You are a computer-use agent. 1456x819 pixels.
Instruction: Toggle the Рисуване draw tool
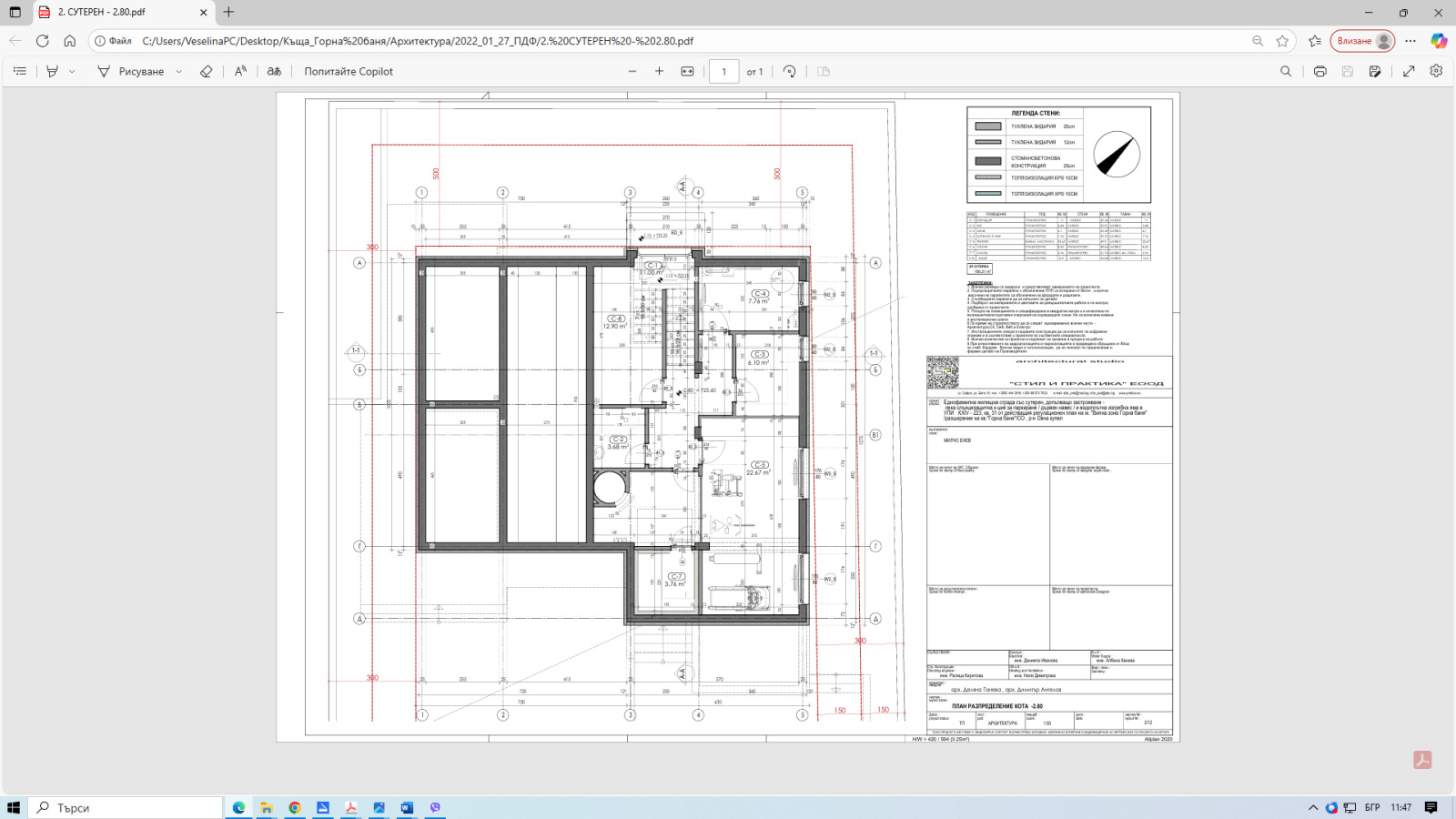tap(131, 71)
